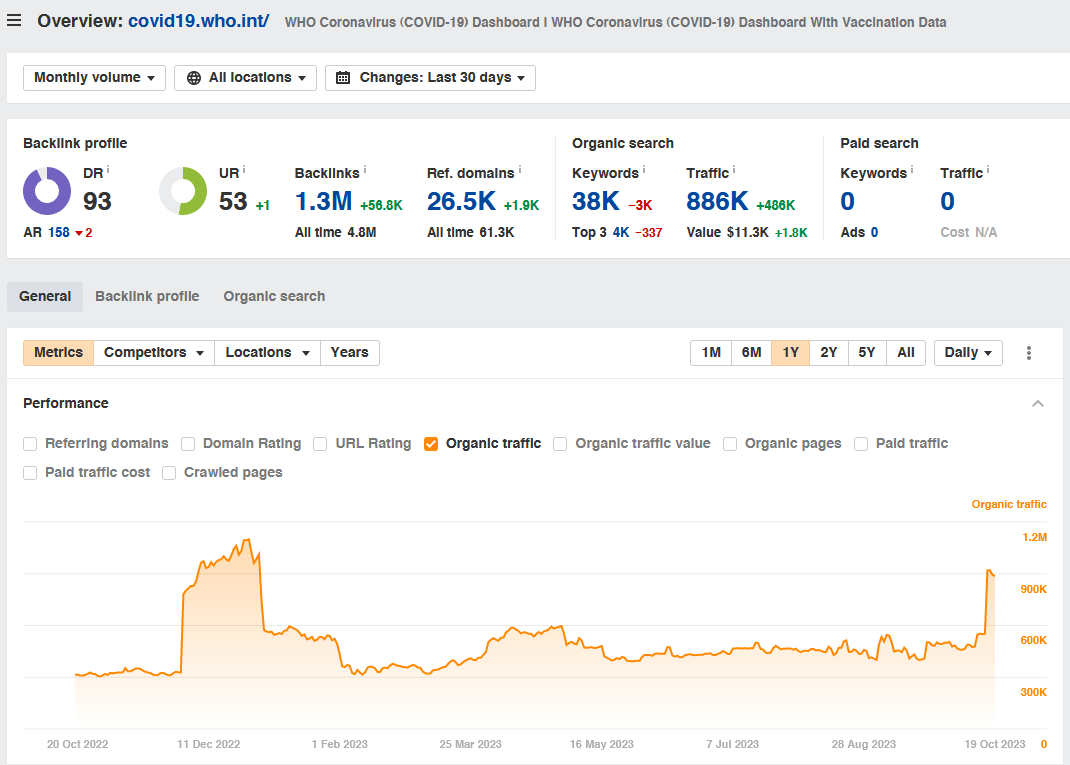The width and height of the screenshot is (1070, 765).
Task: Enable the URL Rating checkbox
Action: [320, 444]
